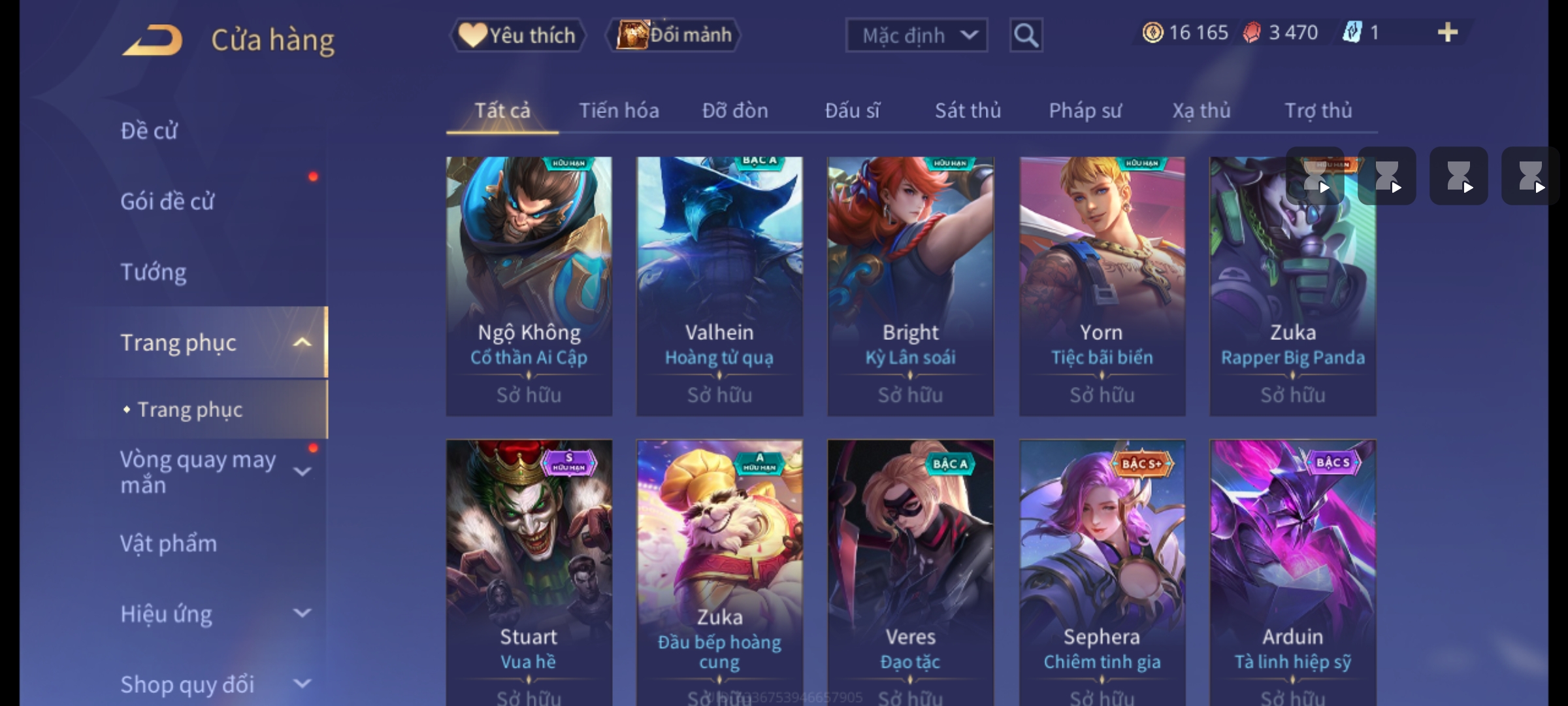
Task: Tap the plus icon to add currency
Action: pyautogui.click(x=1448, y=32)
